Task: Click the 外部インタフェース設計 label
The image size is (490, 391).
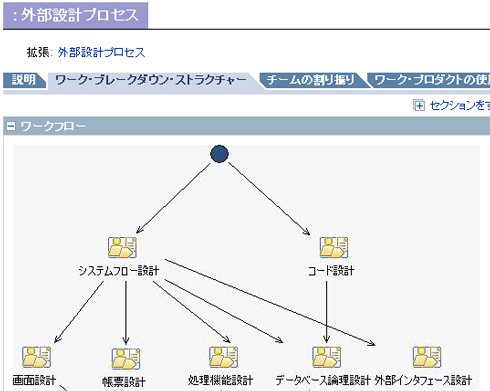Action: click(423, 380)
